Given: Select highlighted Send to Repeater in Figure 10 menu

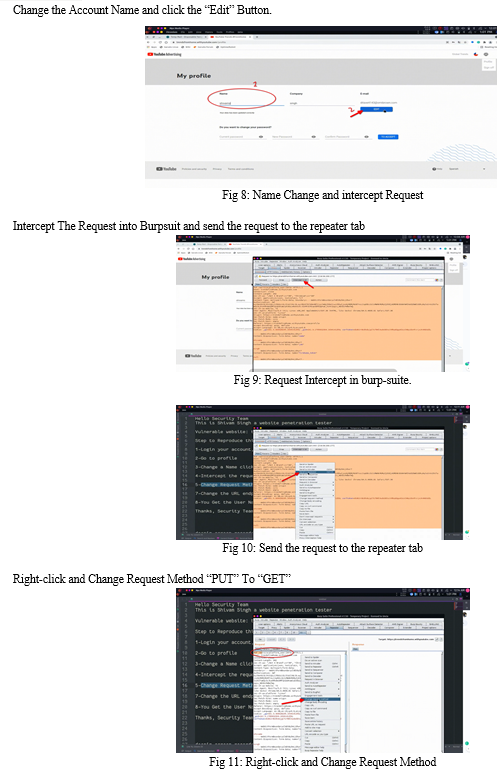Looking at the screenshot, I should pos(316,472).
